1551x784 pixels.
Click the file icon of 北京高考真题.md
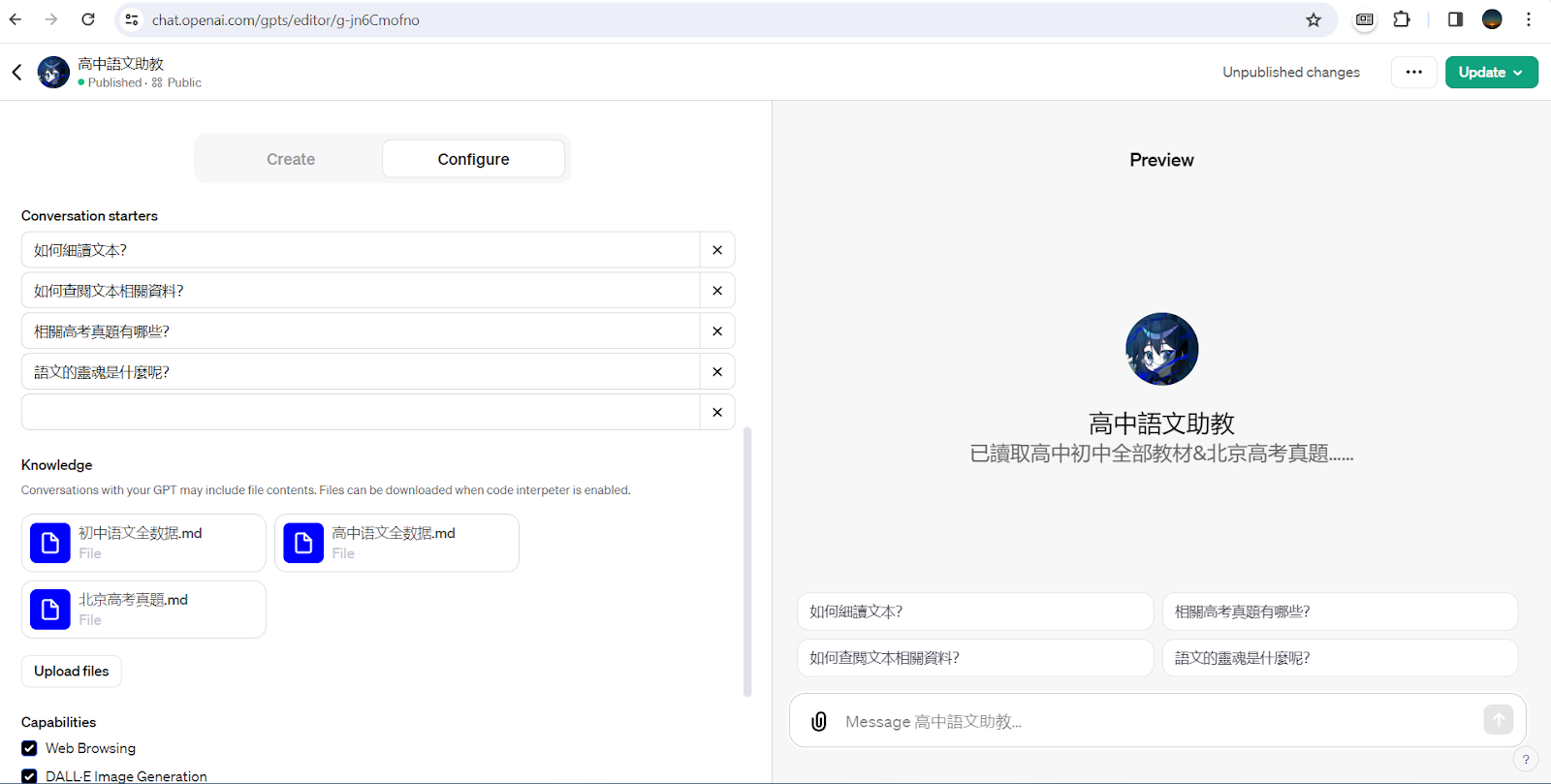[x=50, y=610]
